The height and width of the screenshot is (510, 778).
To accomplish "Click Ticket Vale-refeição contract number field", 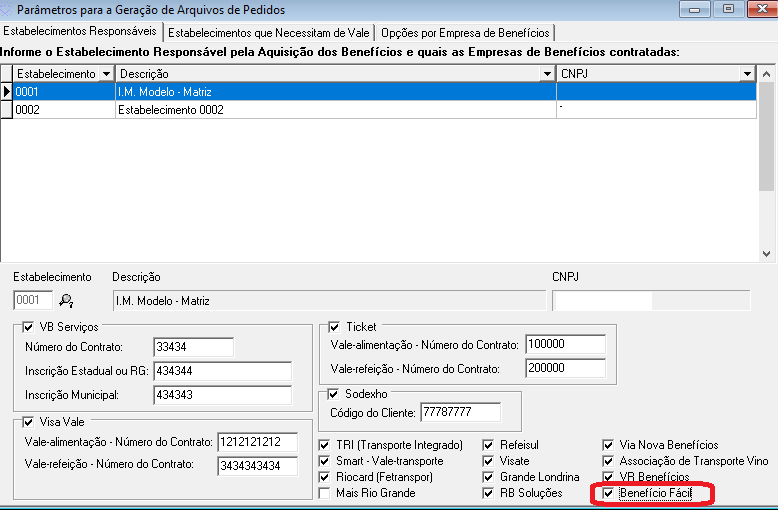I will click(x=565, y=368).
